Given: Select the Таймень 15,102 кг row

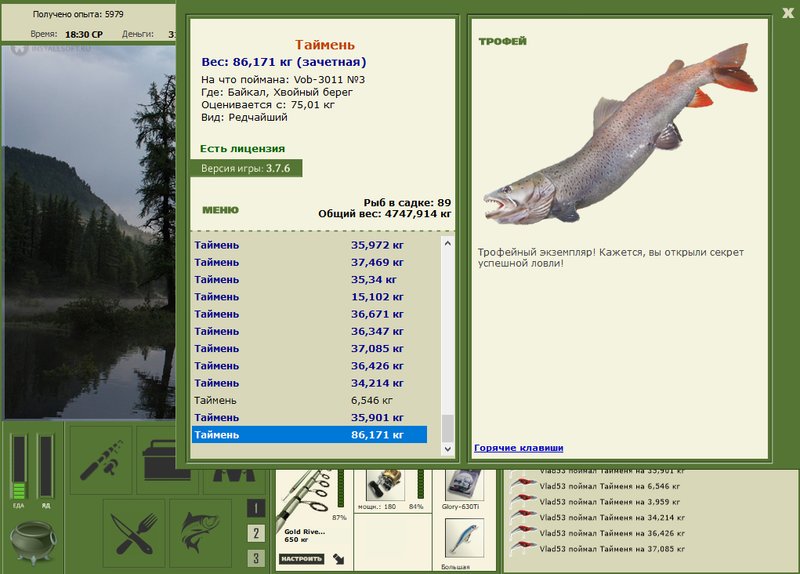Looking at the screenshot, I should pyautogui.click(x=309, y=297).
